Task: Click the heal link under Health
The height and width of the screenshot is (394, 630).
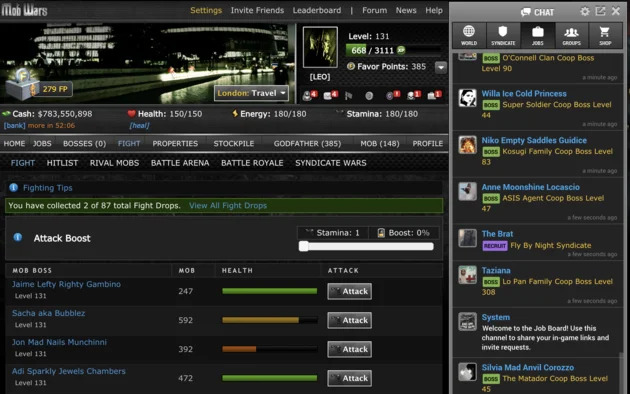Action: 139,126
